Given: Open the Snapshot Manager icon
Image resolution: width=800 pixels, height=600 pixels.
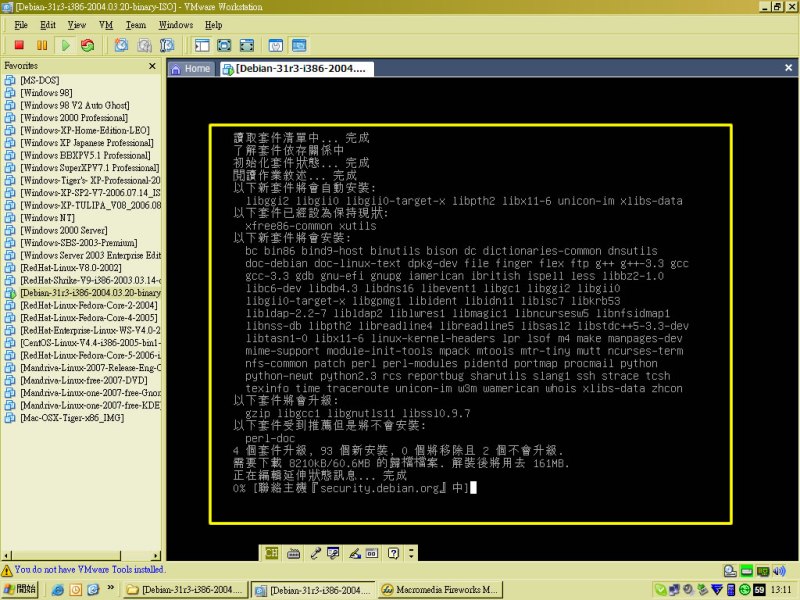Looking at the screenshot, I should coord(167,45).
